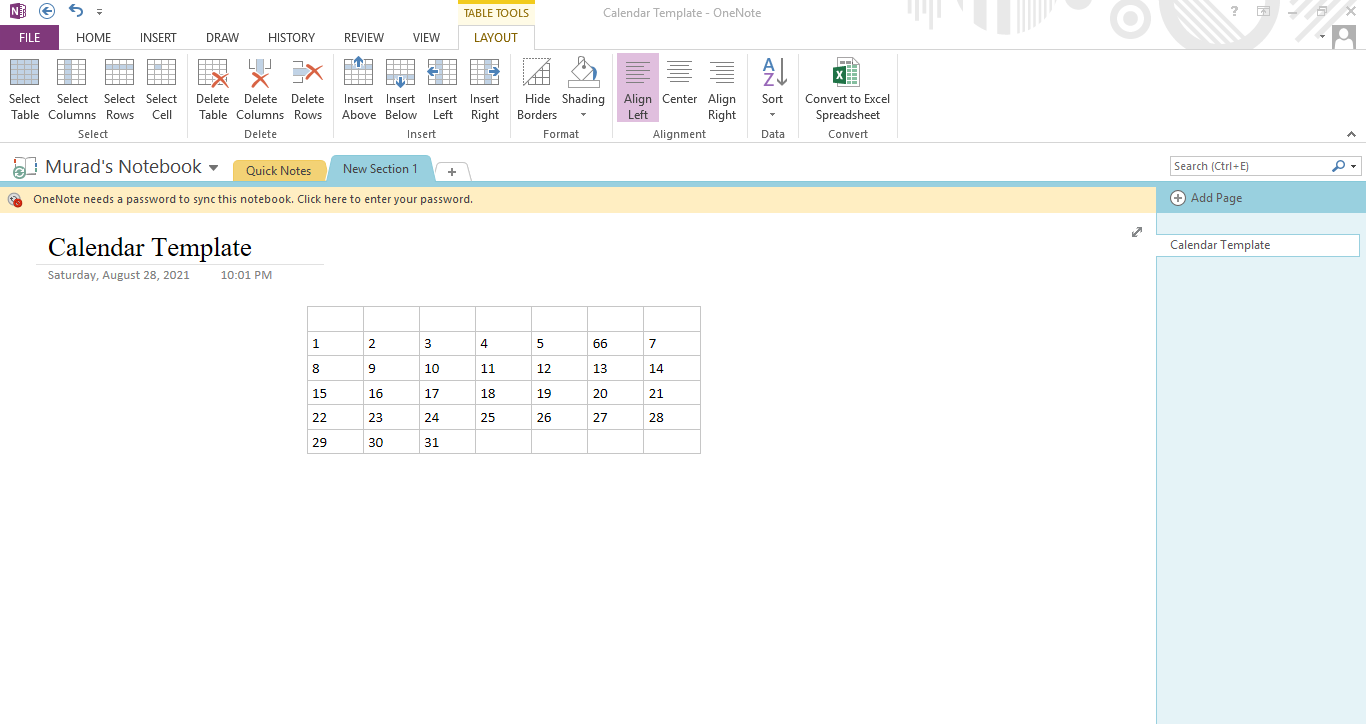Screen dimensions: 1366x724
Task: Click the Delete Columns icon
Action: [x=260, y=88]
